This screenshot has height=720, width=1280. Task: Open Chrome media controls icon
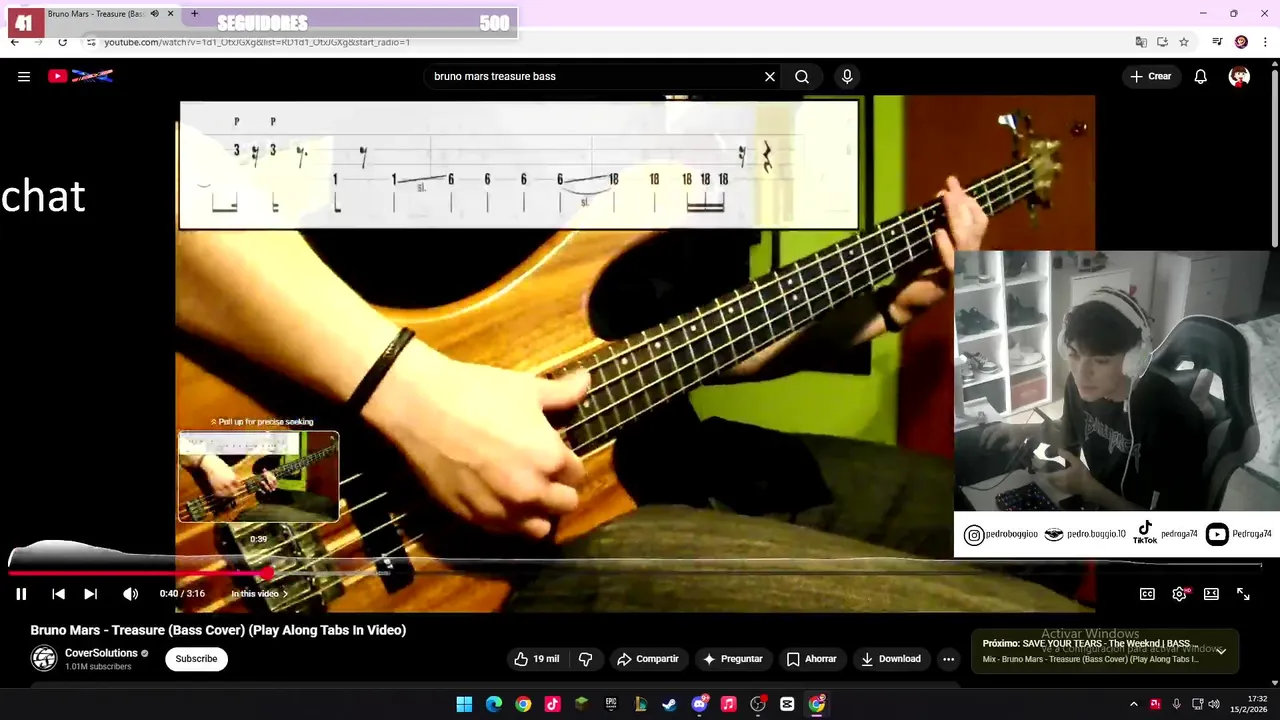click(1217, 42)
